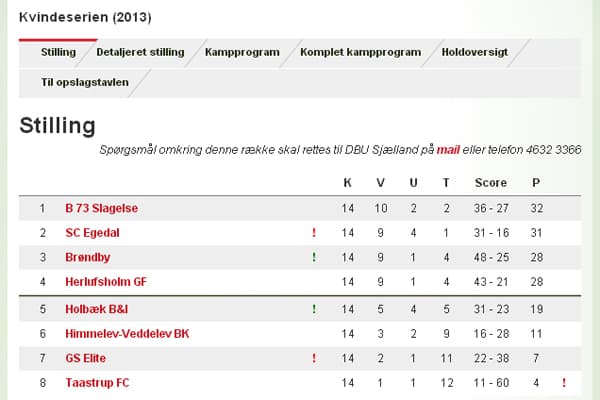Image resolution: width=600 pixels, height=400 pixels.
Task: Click red exclamation mark after Taastrup FC points
Action: tap(563, 383)
